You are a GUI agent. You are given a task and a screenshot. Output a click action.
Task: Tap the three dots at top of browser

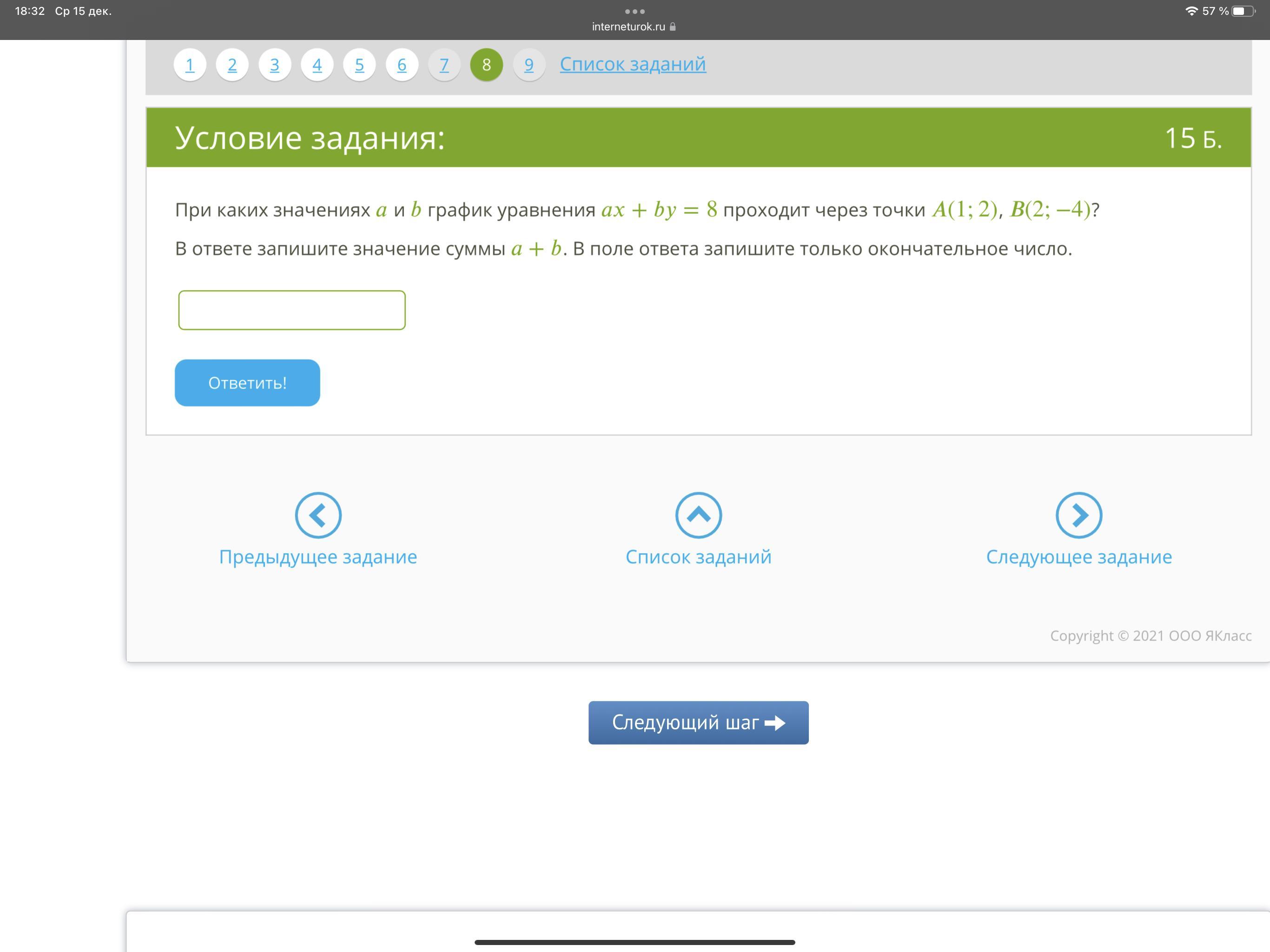click(635, 12)
